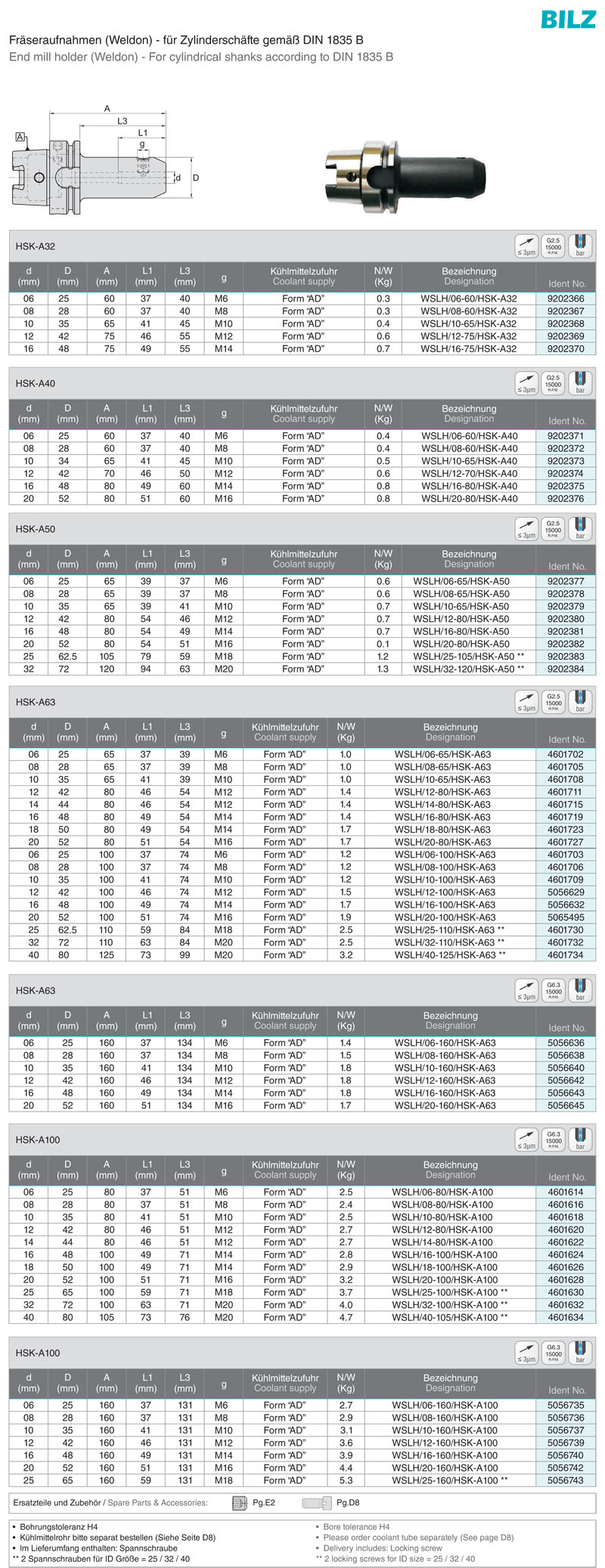Click the G6.3 balance badge in the HSK-A63 header
This screenshot has width=605, height=1568.
coord(554,991)
